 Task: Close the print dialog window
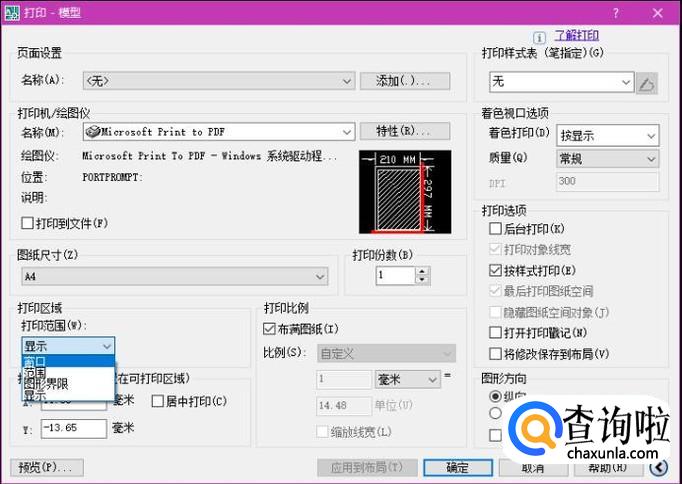[658, 13]
